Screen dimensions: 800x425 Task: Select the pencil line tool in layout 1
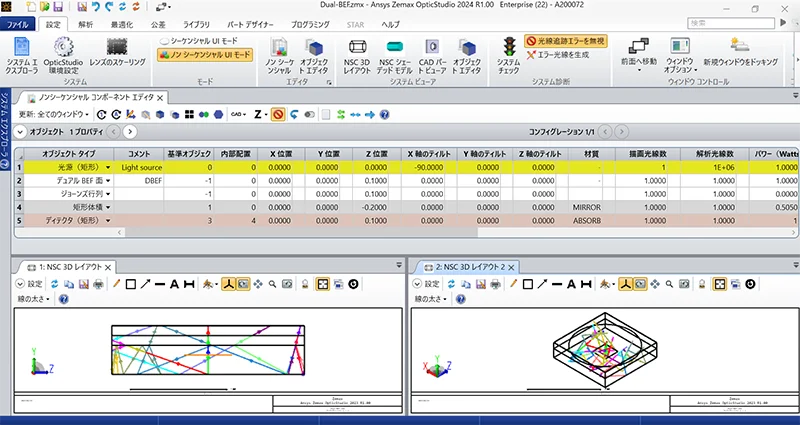(116, 284)
